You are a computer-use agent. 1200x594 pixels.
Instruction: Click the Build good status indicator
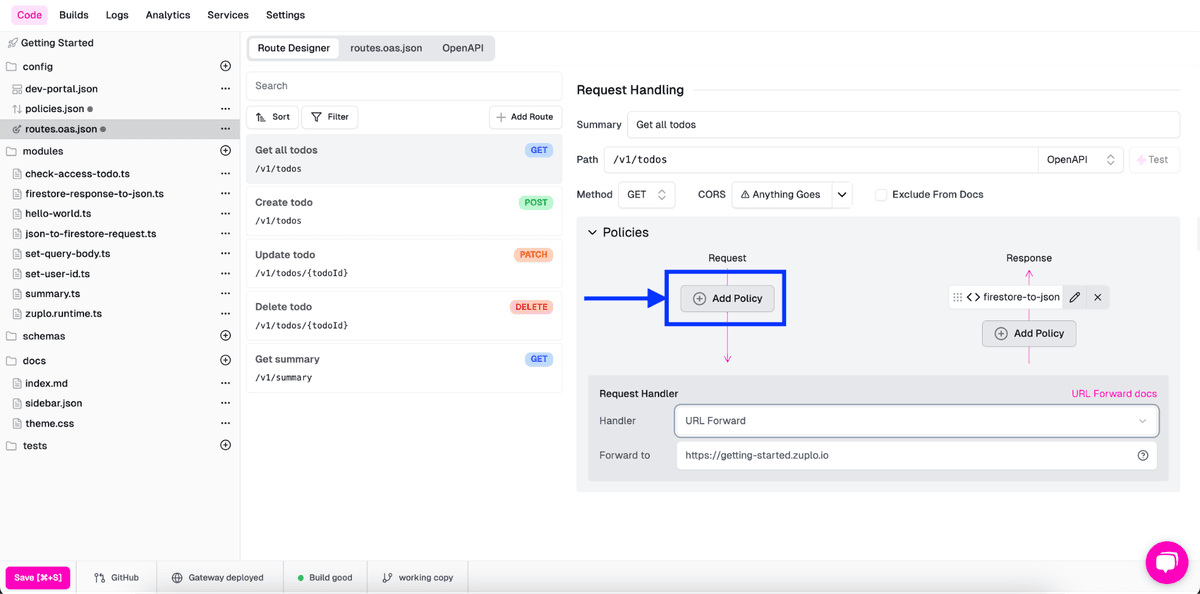coord(325,577)
